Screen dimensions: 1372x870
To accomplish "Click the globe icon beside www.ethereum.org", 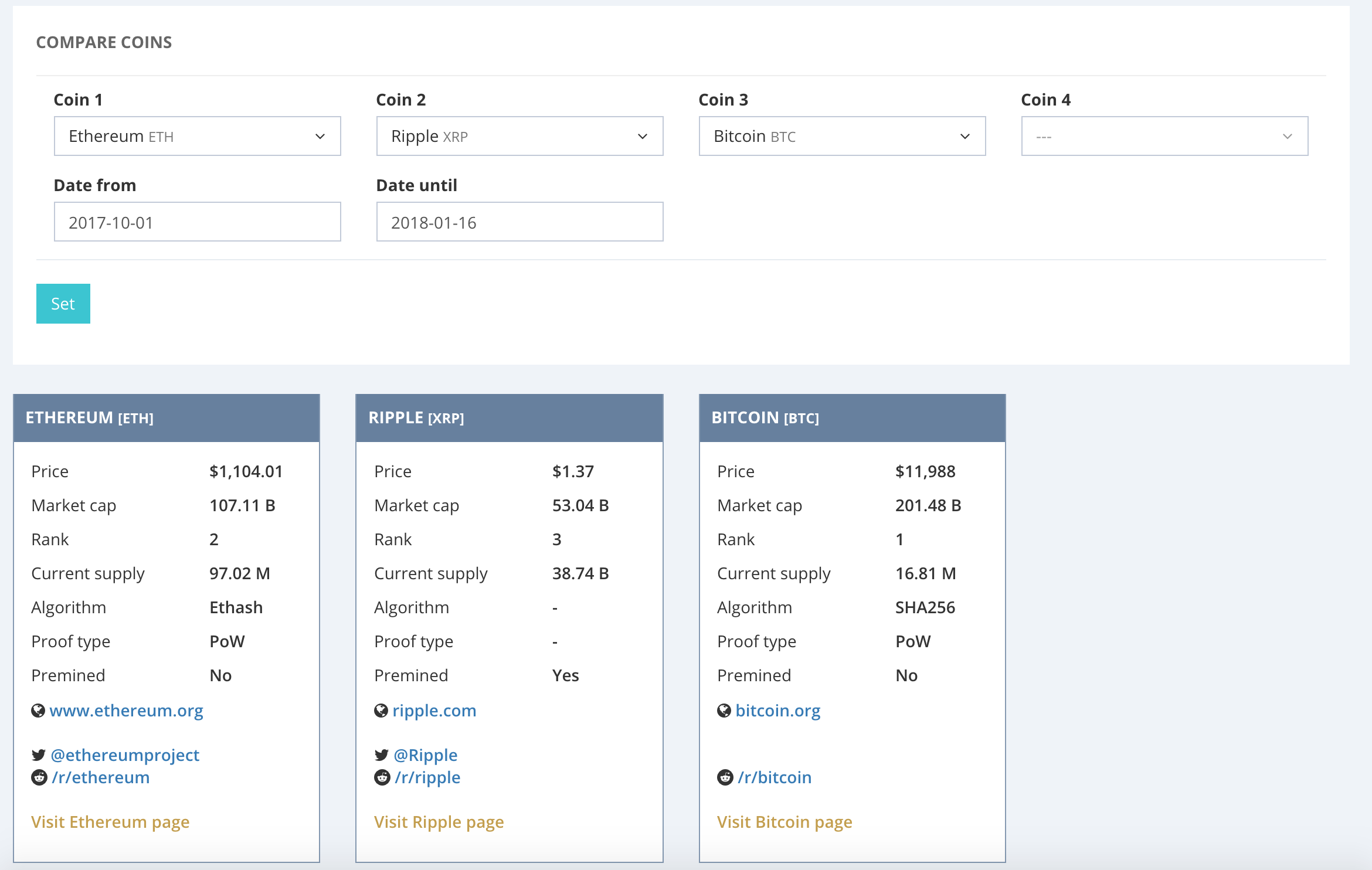I will (x=38, y=711).
